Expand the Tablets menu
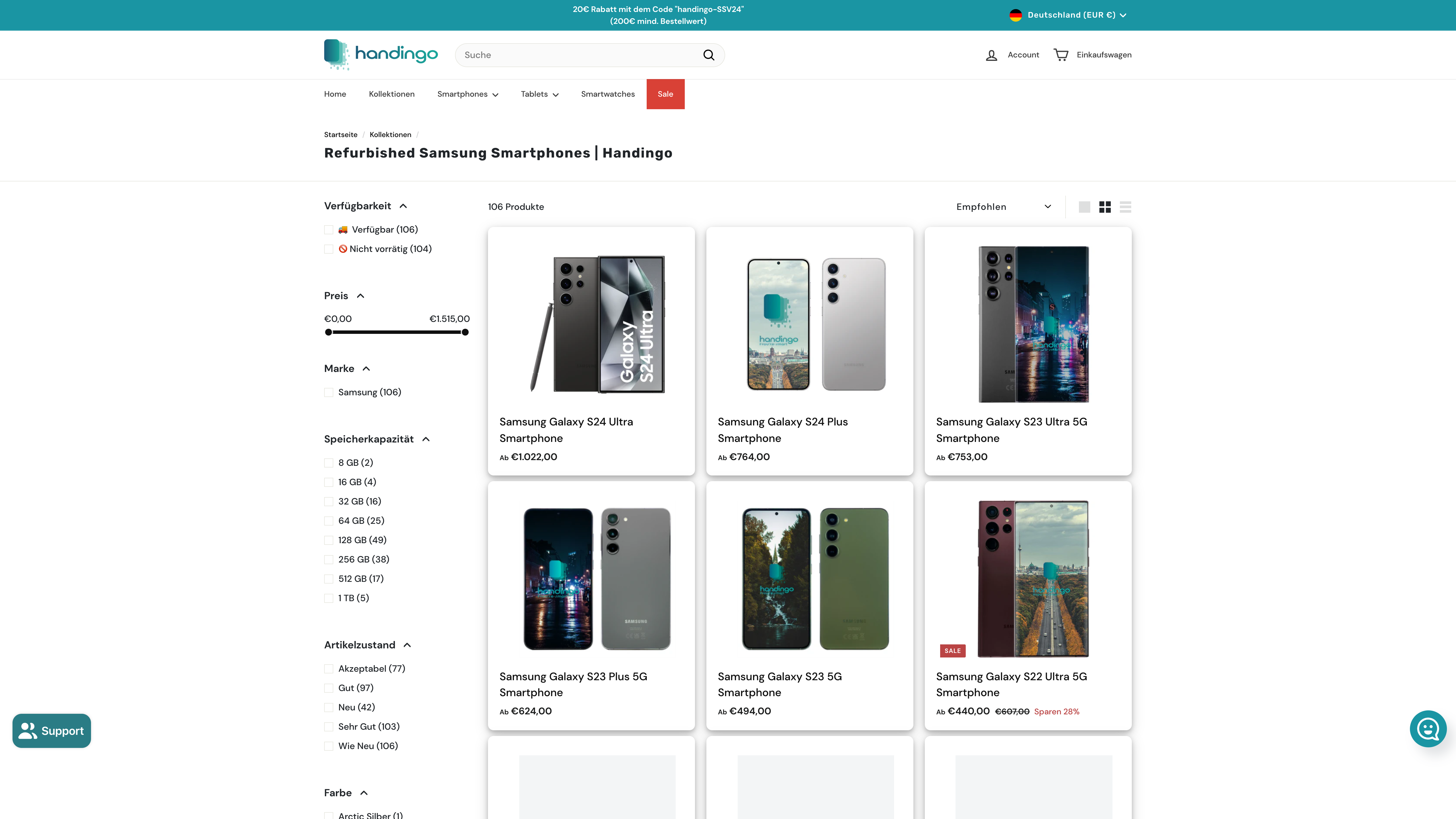Viewport: 1456px width, 819px height. [x=539, y=94]
